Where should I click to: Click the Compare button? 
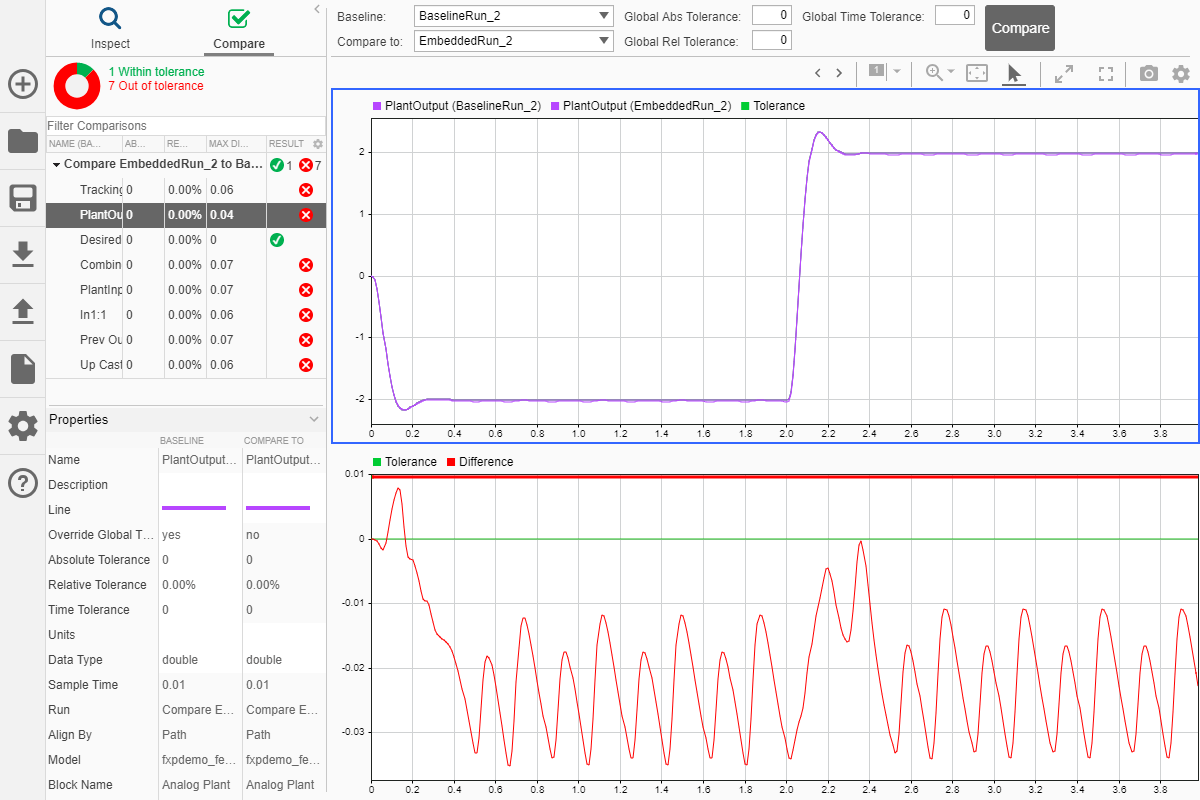1020,28
